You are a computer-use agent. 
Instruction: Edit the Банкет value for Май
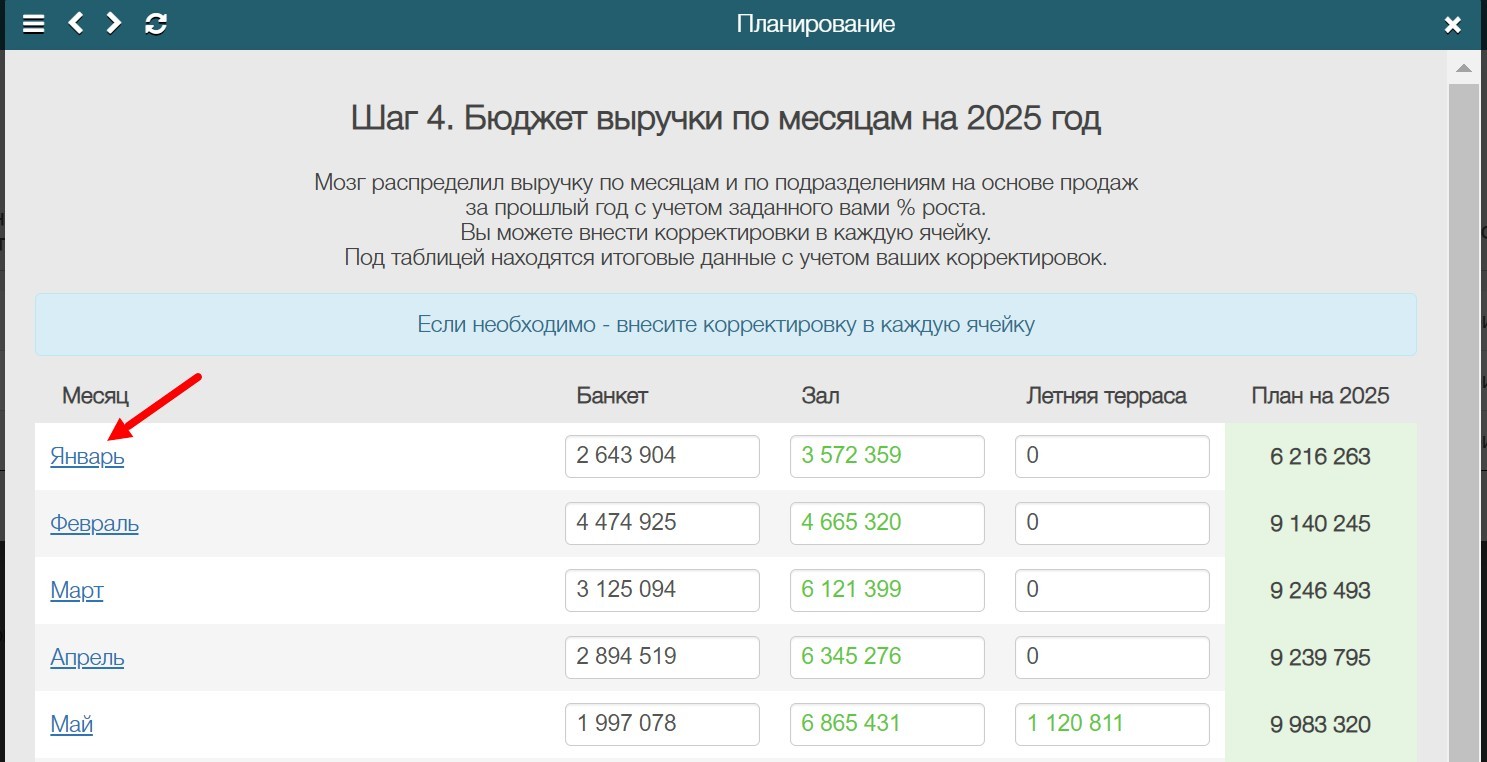[662, 724]
